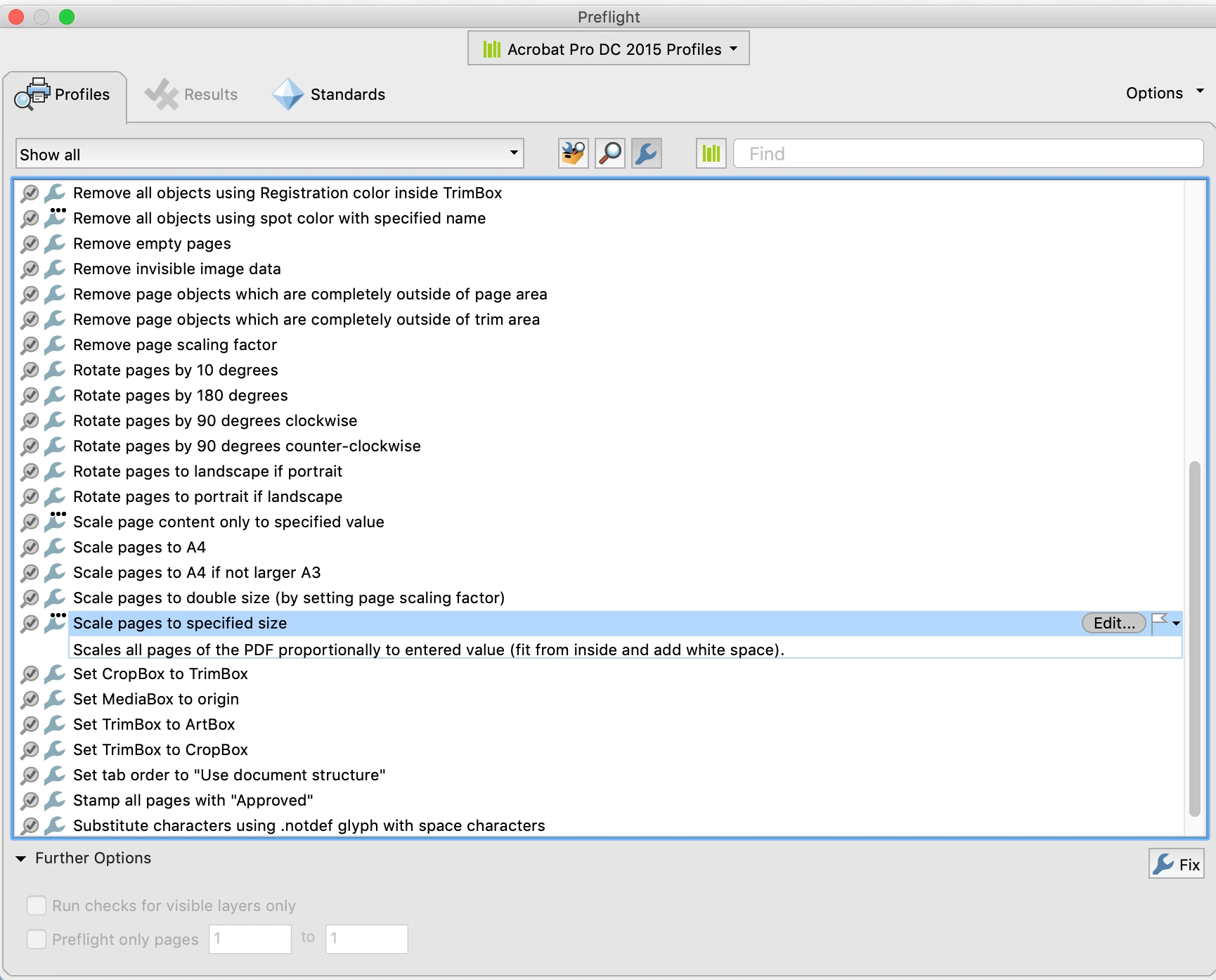The height and width of the screenshot is (980, 1216).
Task: Select Substitute characters using .notdef glyph row
Action: pyautogui.click(x=309, y=825)
